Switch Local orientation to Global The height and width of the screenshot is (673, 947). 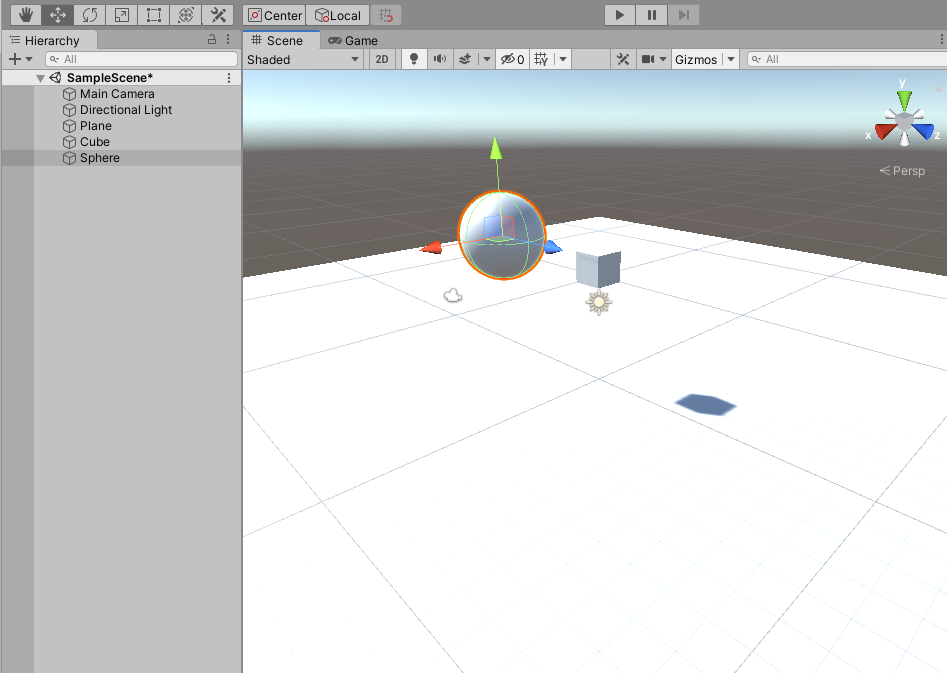point(338,15)
